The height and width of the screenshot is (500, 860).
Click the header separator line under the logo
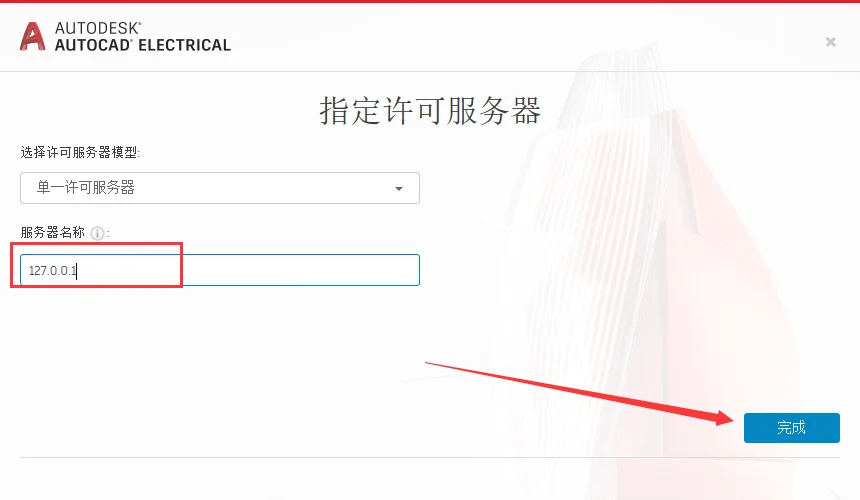pyautogui.click(x=430, y=71)
